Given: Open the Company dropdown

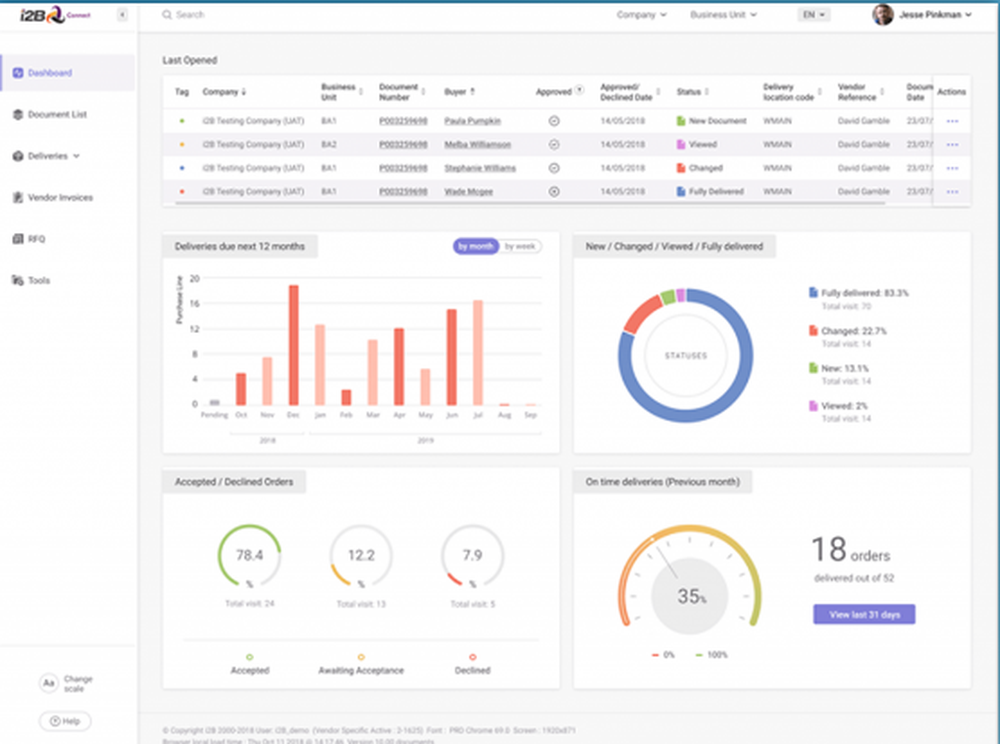Looking at the screenshot, I should tap(641, 15).
